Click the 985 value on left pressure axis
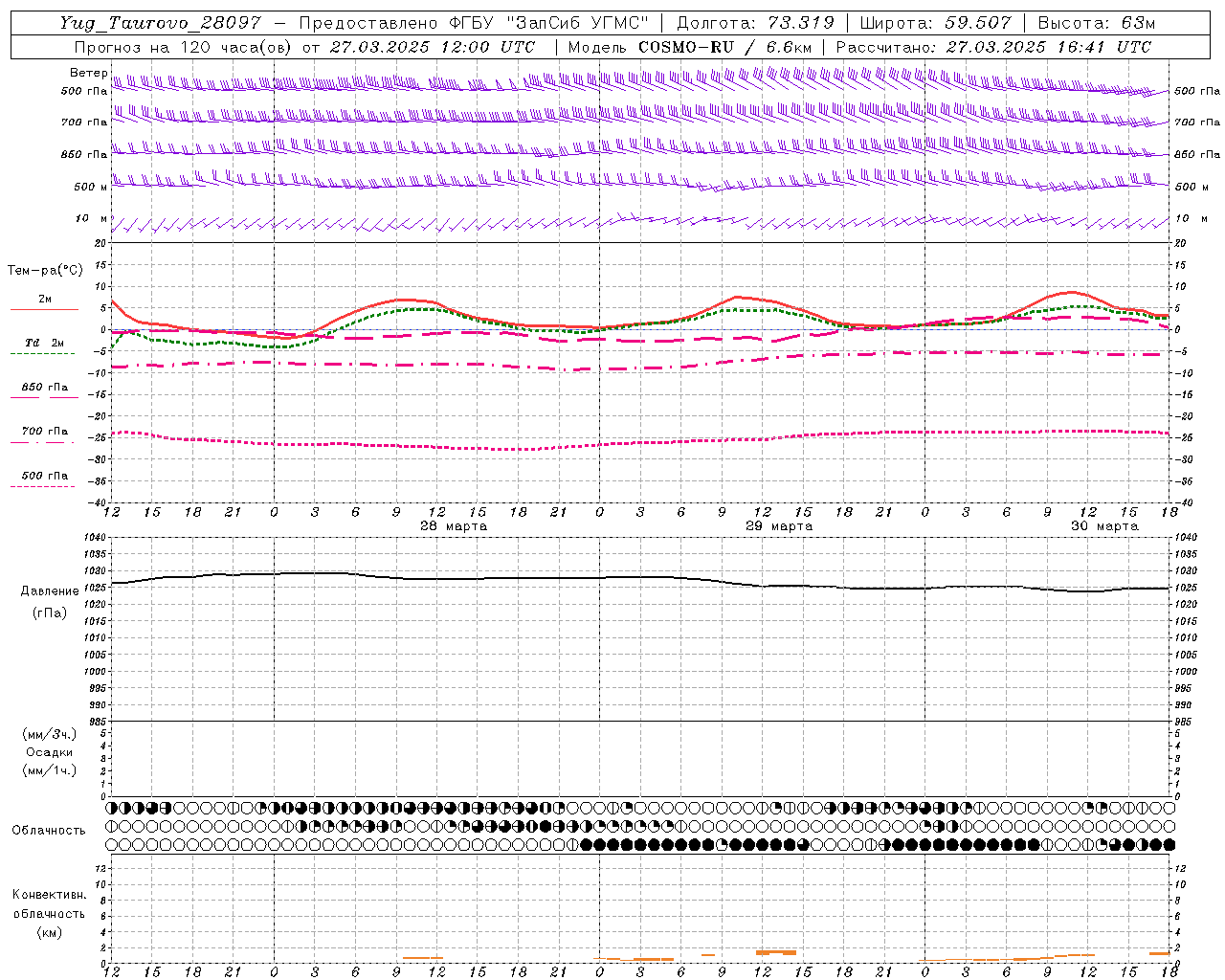 click(97, 722)
